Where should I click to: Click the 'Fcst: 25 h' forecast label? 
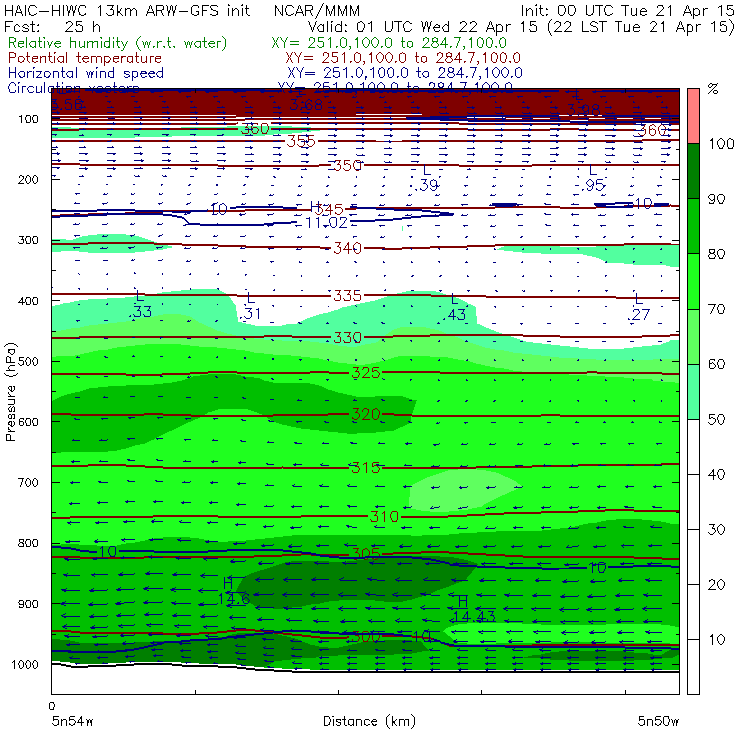coord(52,26)
